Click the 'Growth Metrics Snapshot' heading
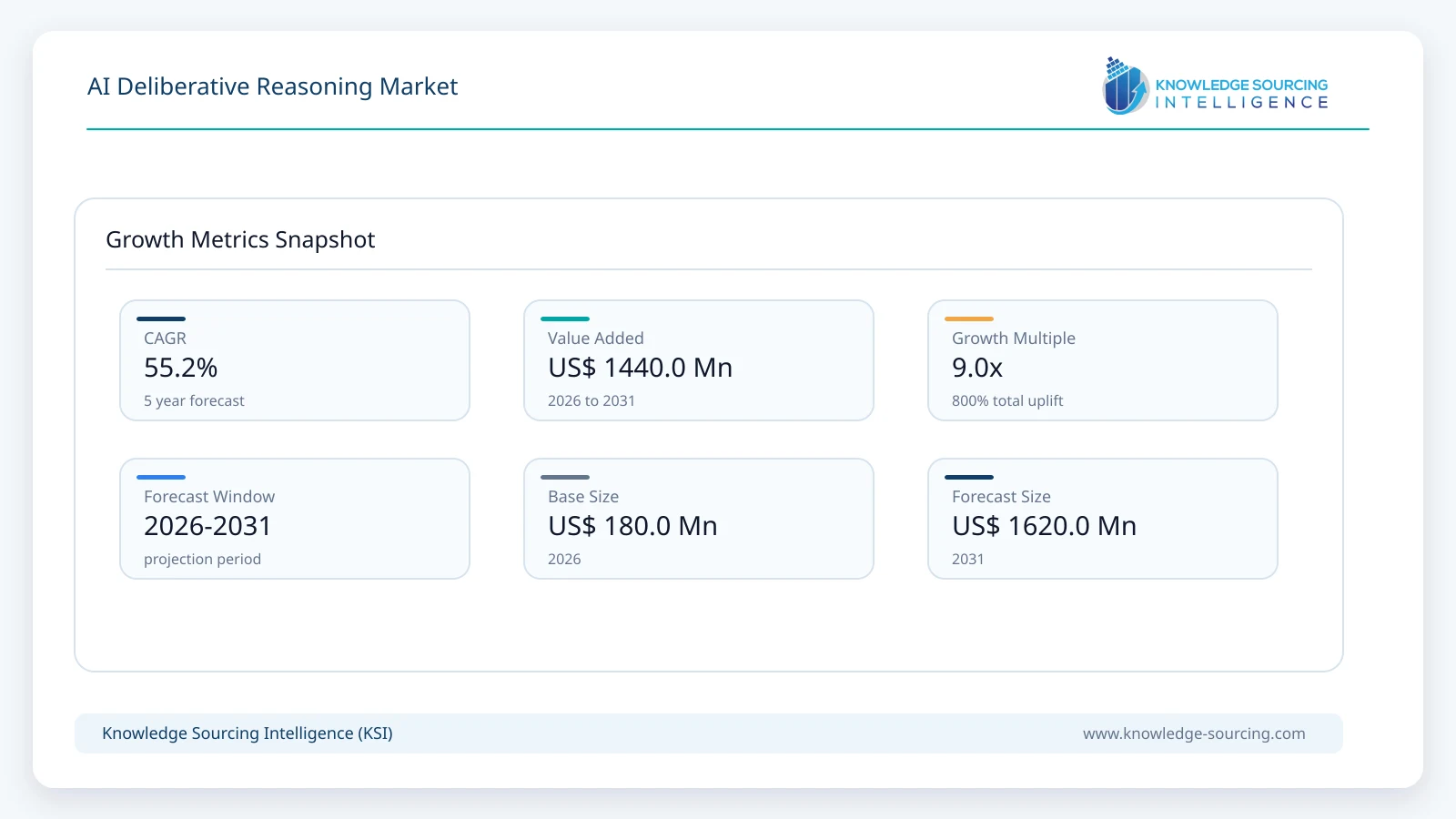 point(240,239)
